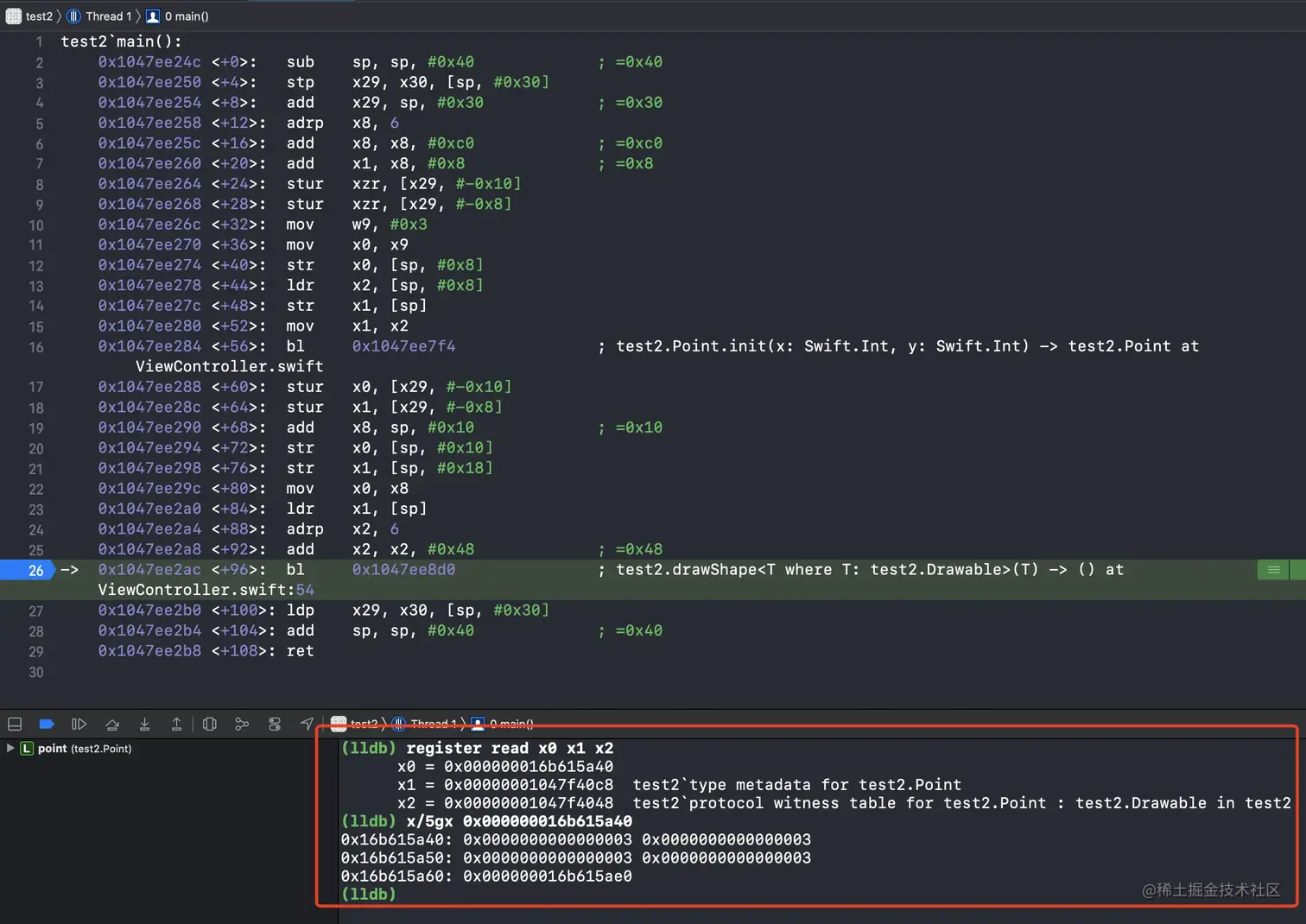Click address 0x1047ee24c on line 2
1306x924 pixels.
point(149,61)
